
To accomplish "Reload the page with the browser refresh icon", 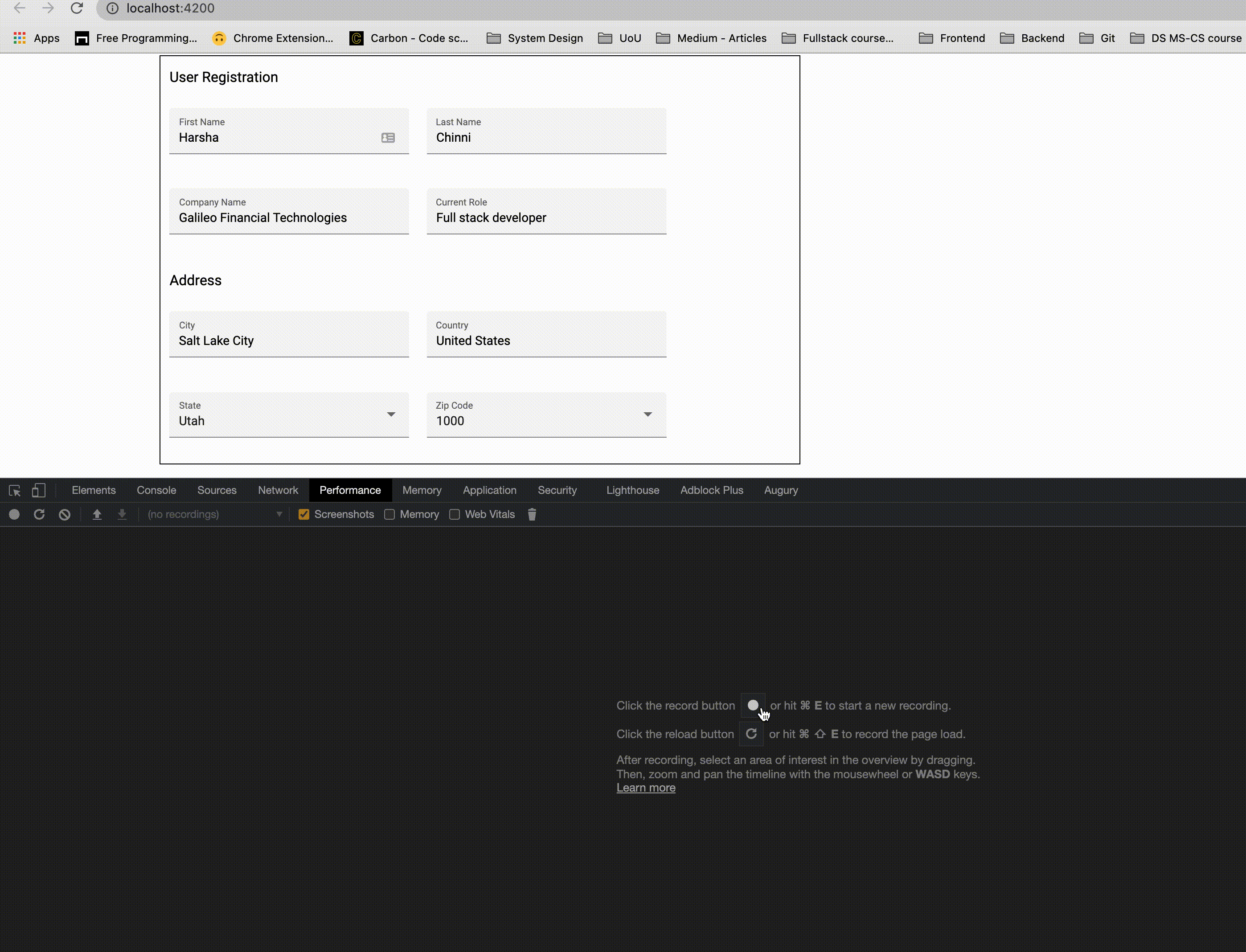I will (x=77, y=8).
